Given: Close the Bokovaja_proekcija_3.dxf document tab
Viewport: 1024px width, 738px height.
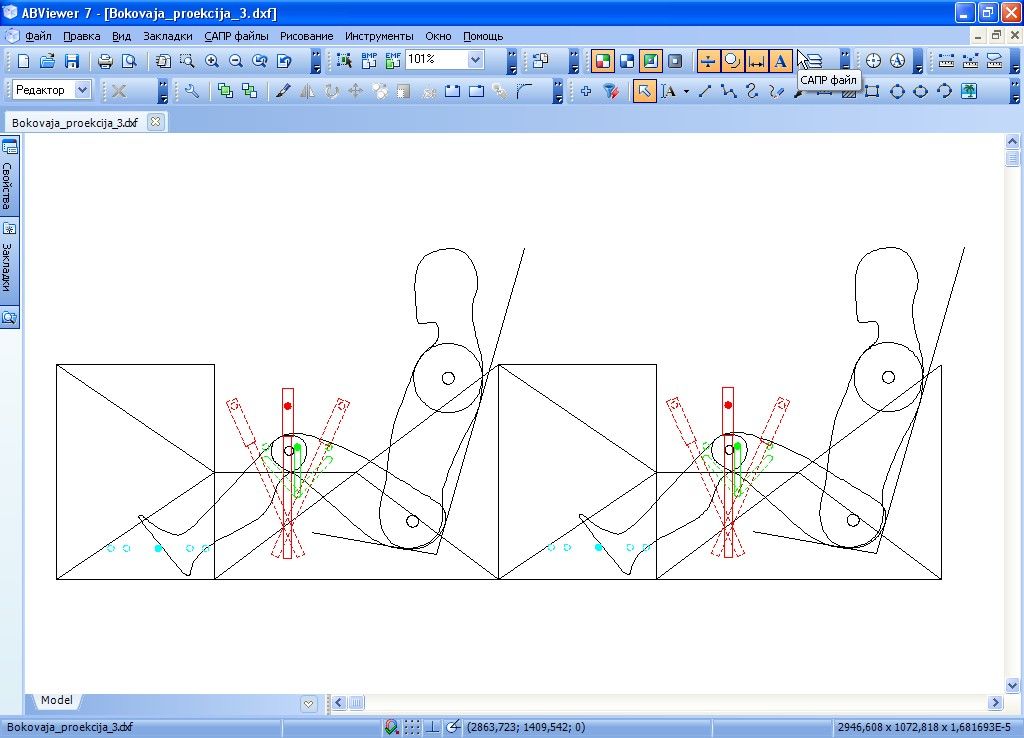Looking at the screenshot, I should [x=155, y=122].
